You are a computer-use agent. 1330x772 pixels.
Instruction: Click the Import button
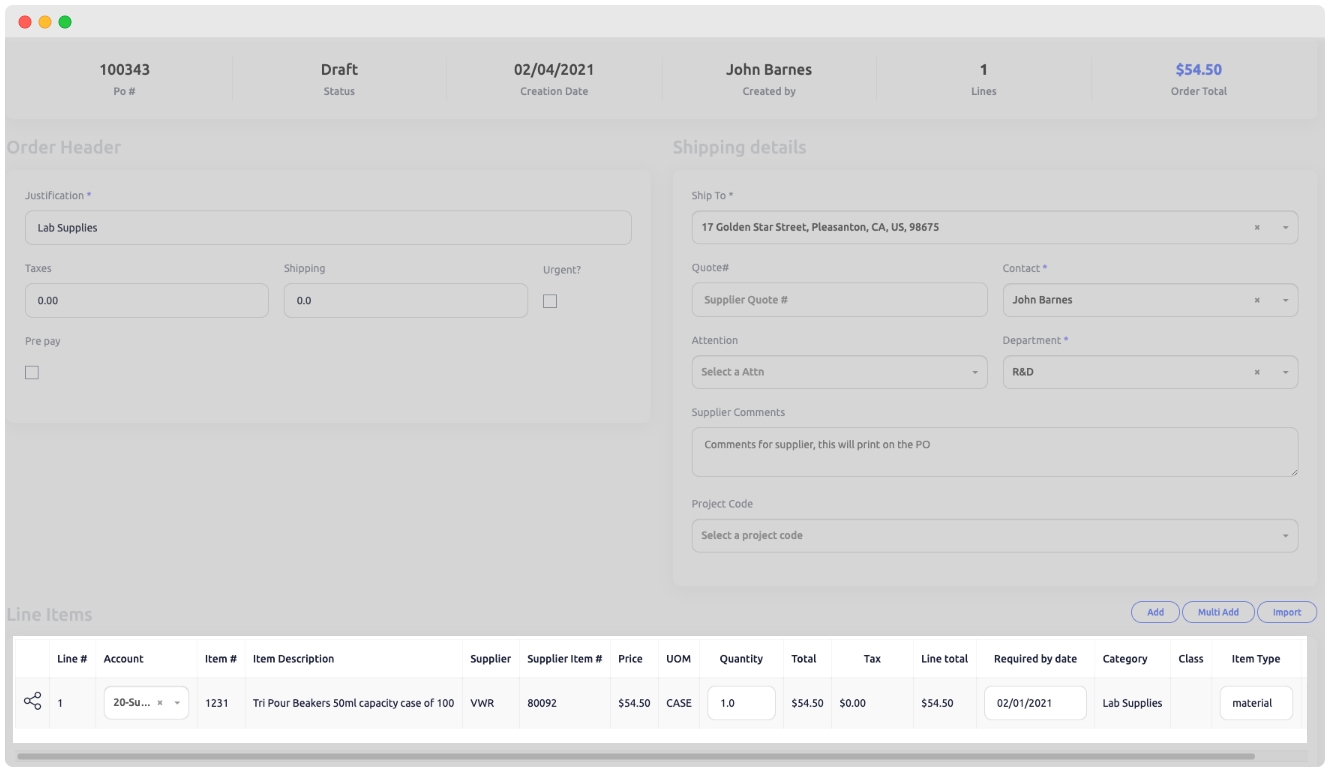(x=1287, y=612)
